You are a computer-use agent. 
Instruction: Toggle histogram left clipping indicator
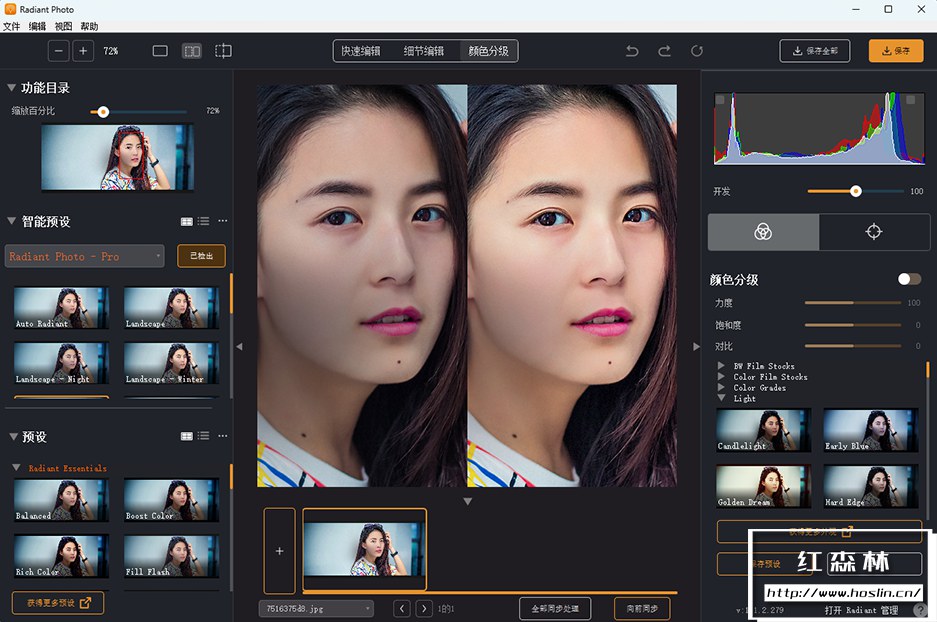click(720, 100)
